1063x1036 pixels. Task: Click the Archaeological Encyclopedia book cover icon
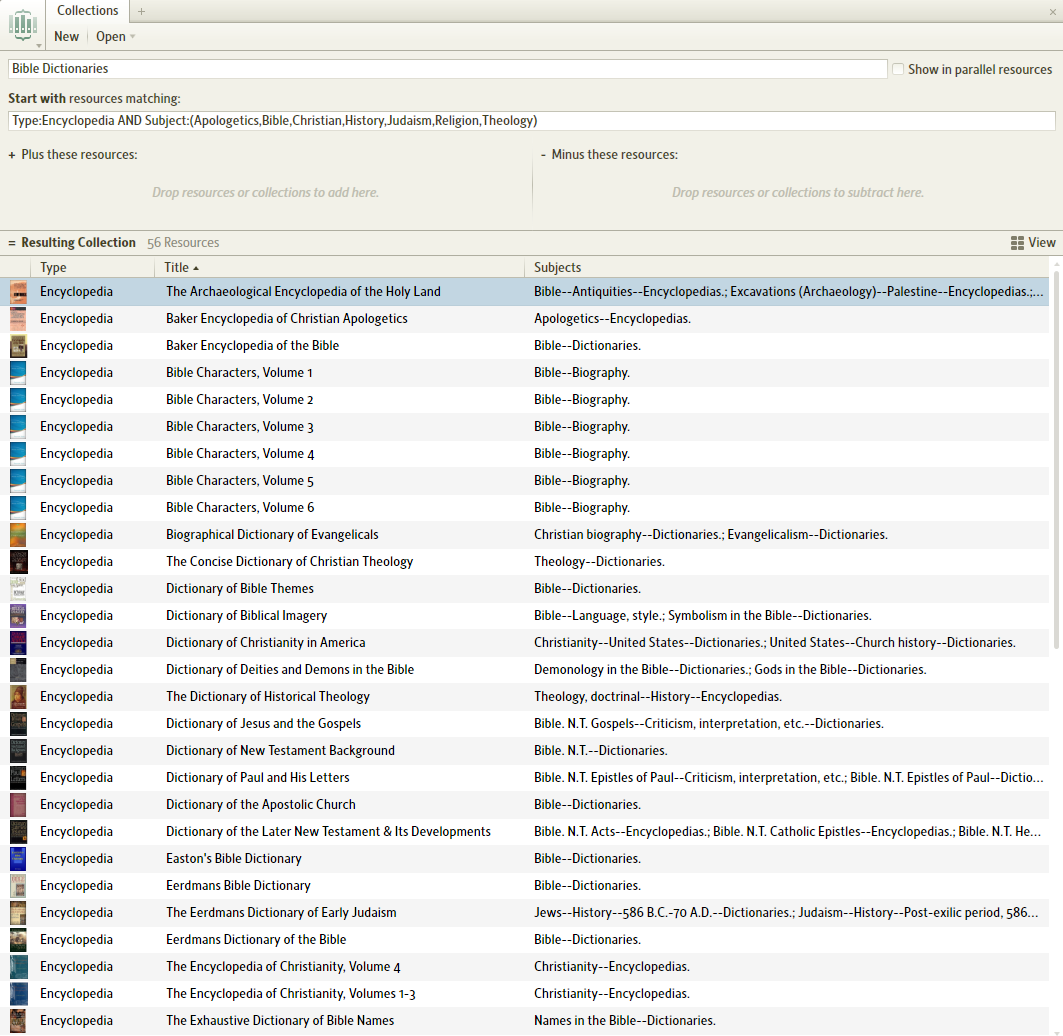tap(18, 292)
